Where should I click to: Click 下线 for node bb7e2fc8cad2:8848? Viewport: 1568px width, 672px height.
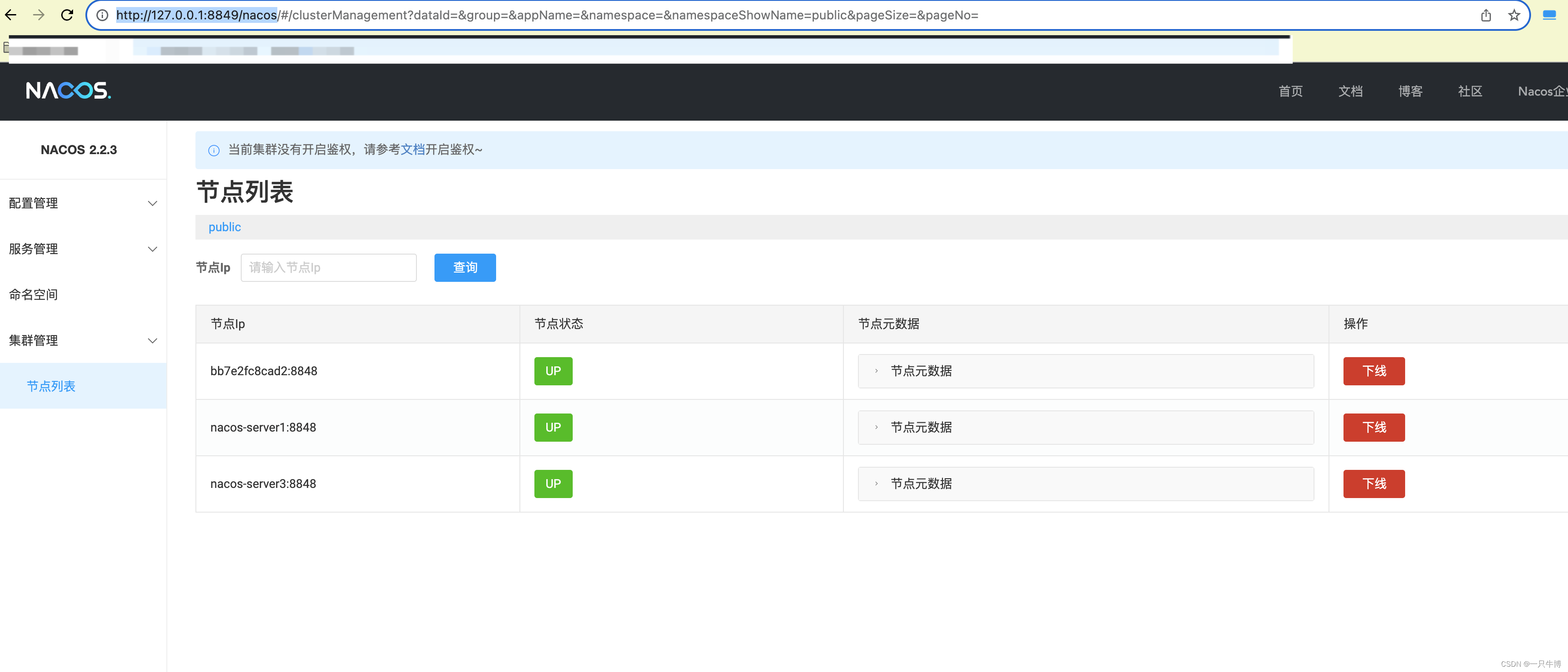tap(1374, 371)
